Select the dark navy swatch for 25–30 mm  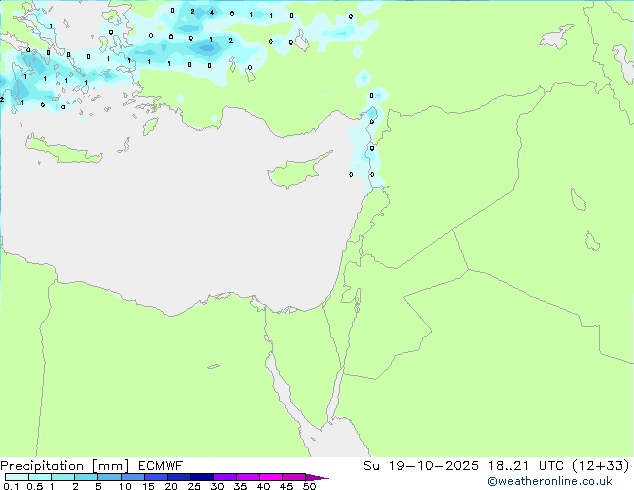(x=202, y=477)
